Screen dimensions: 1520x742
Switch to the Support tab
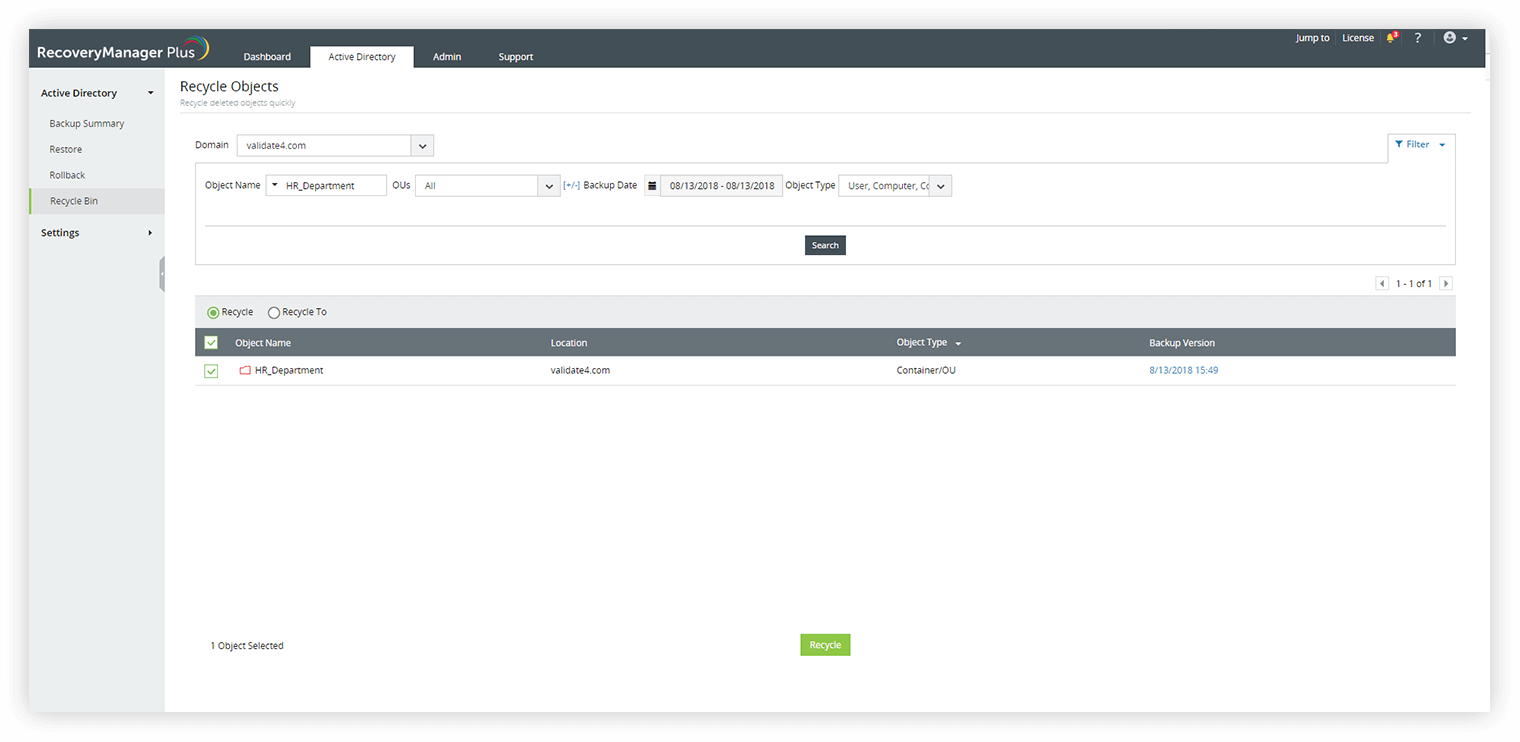(x=516, y=57)
